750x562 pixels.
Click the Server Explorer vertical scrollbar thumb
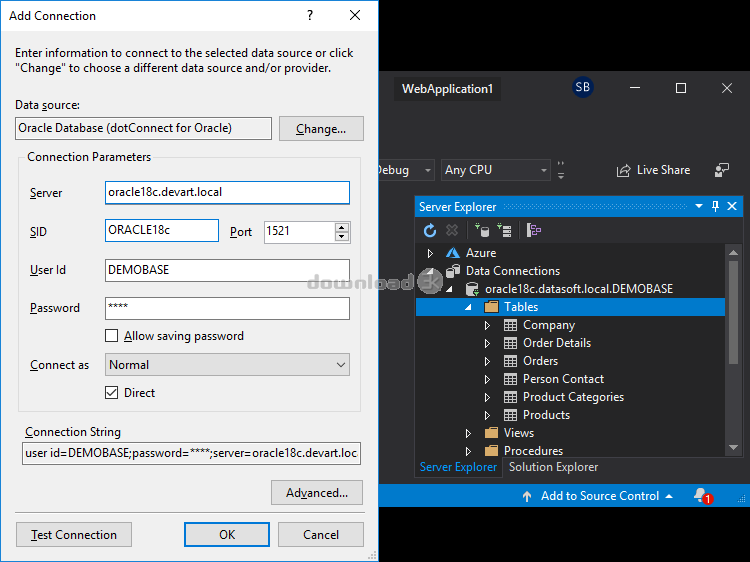733,312
